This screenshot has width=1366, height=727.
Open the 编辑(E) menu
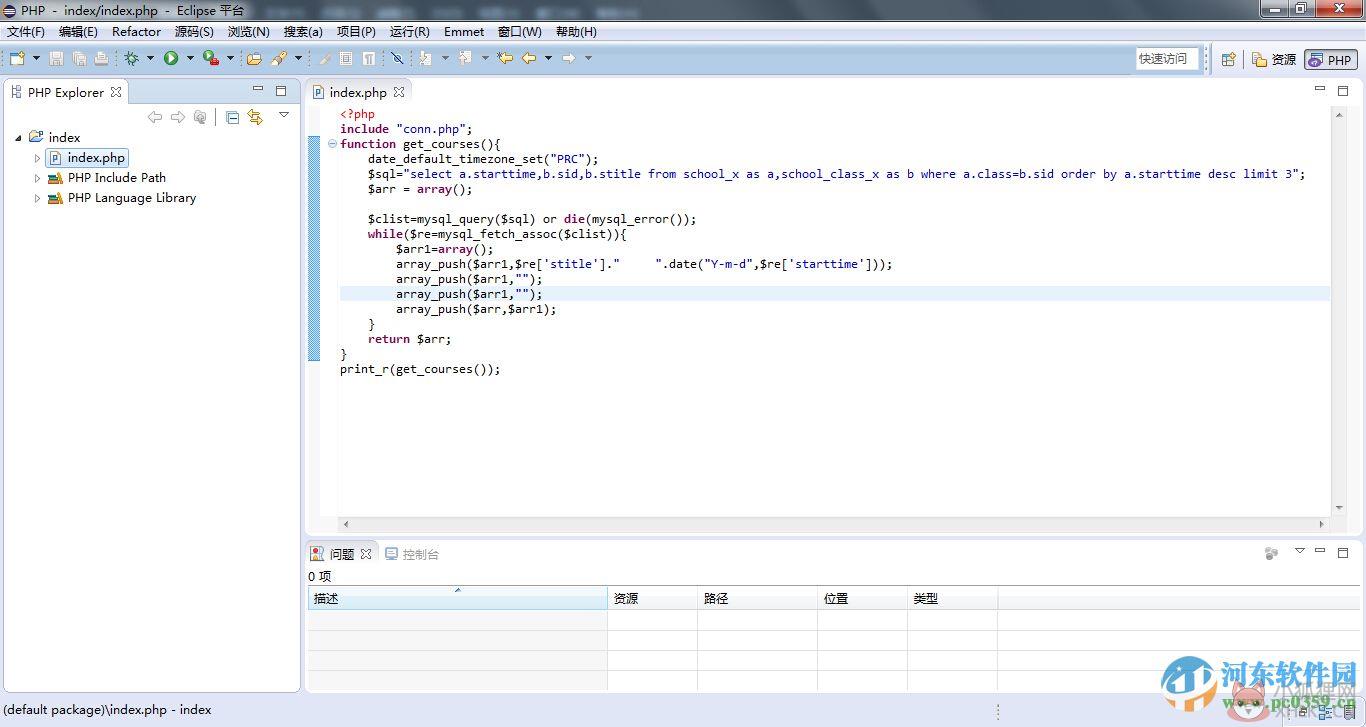[78, 31]
